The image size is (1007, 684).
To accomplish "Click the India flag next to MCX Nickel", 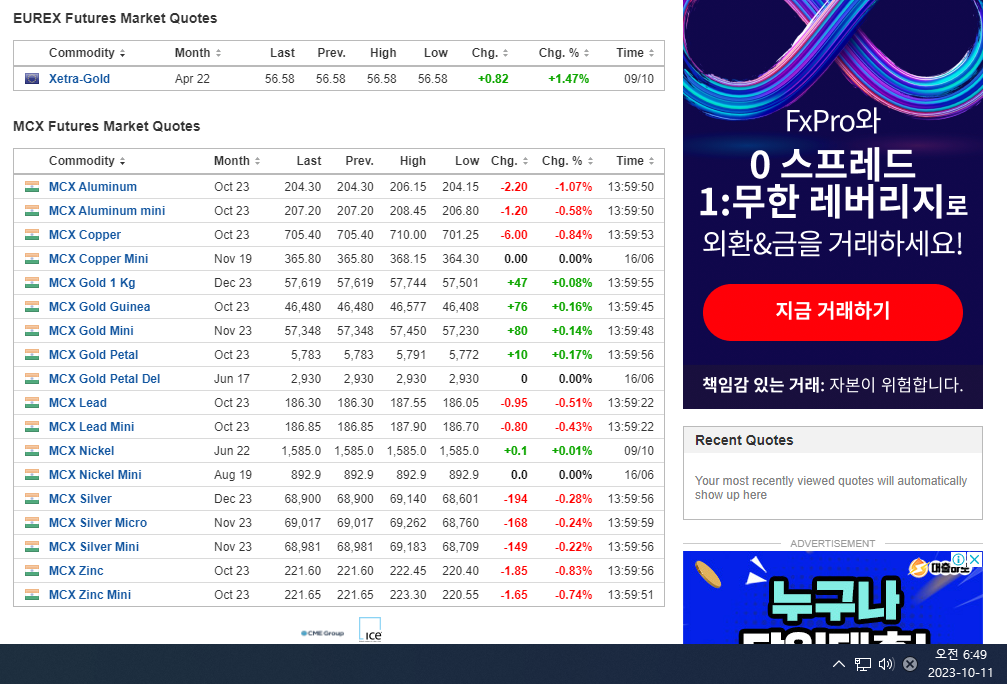I will (x=31, y=451).
